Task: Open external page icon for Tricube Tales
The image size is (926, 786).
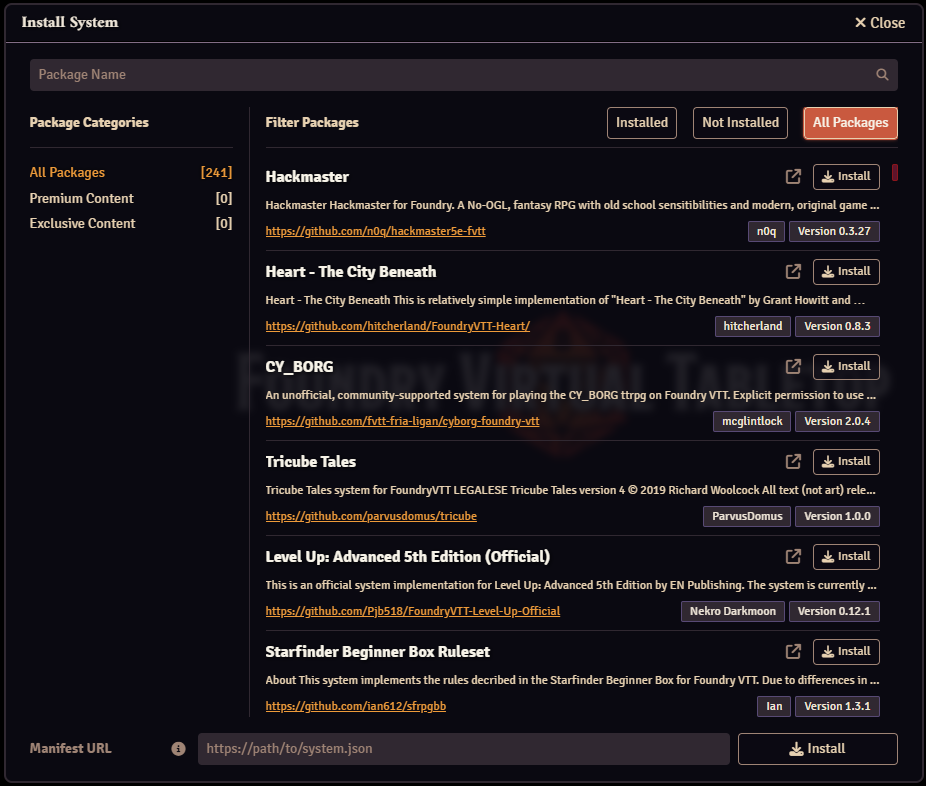Action: 793,462
